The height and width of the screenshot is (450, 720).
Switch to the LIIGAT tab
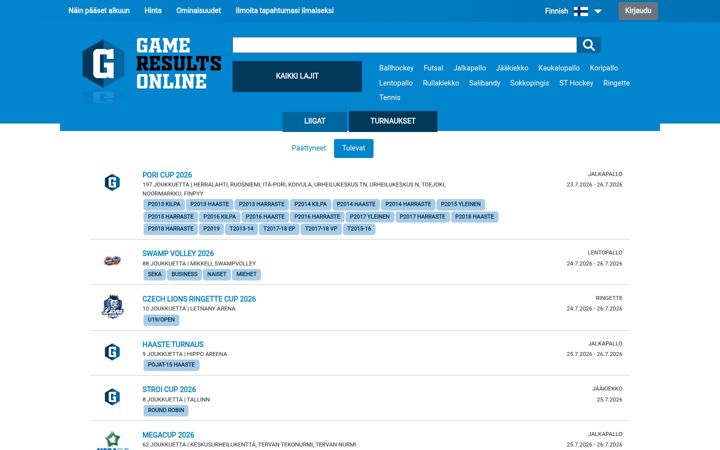[x=315, y=121]
